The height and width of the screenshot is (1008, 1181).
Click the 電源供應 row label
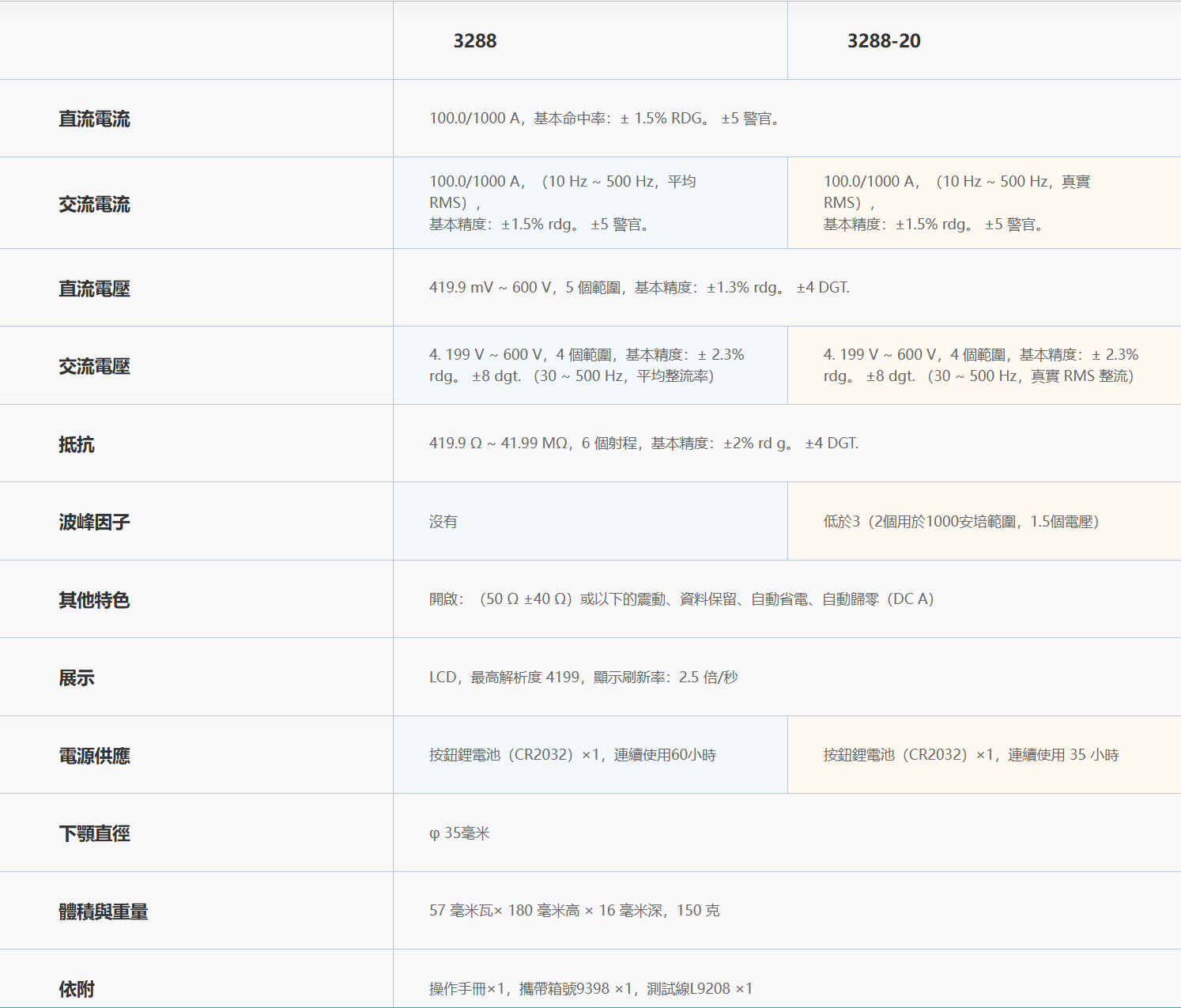(x=94, y=756)
